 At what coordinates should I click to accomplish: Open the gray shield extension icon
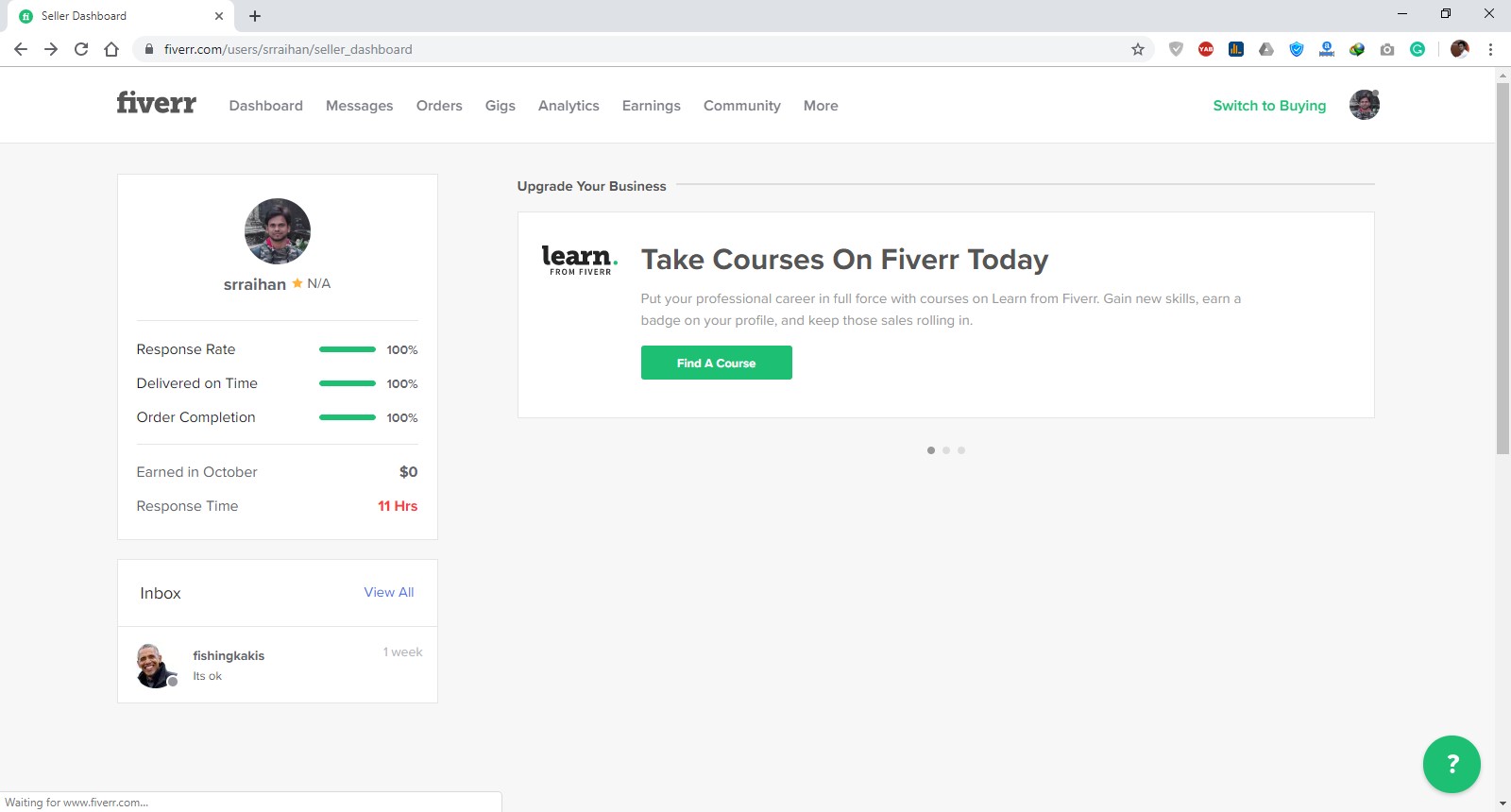pos(1176,49)
